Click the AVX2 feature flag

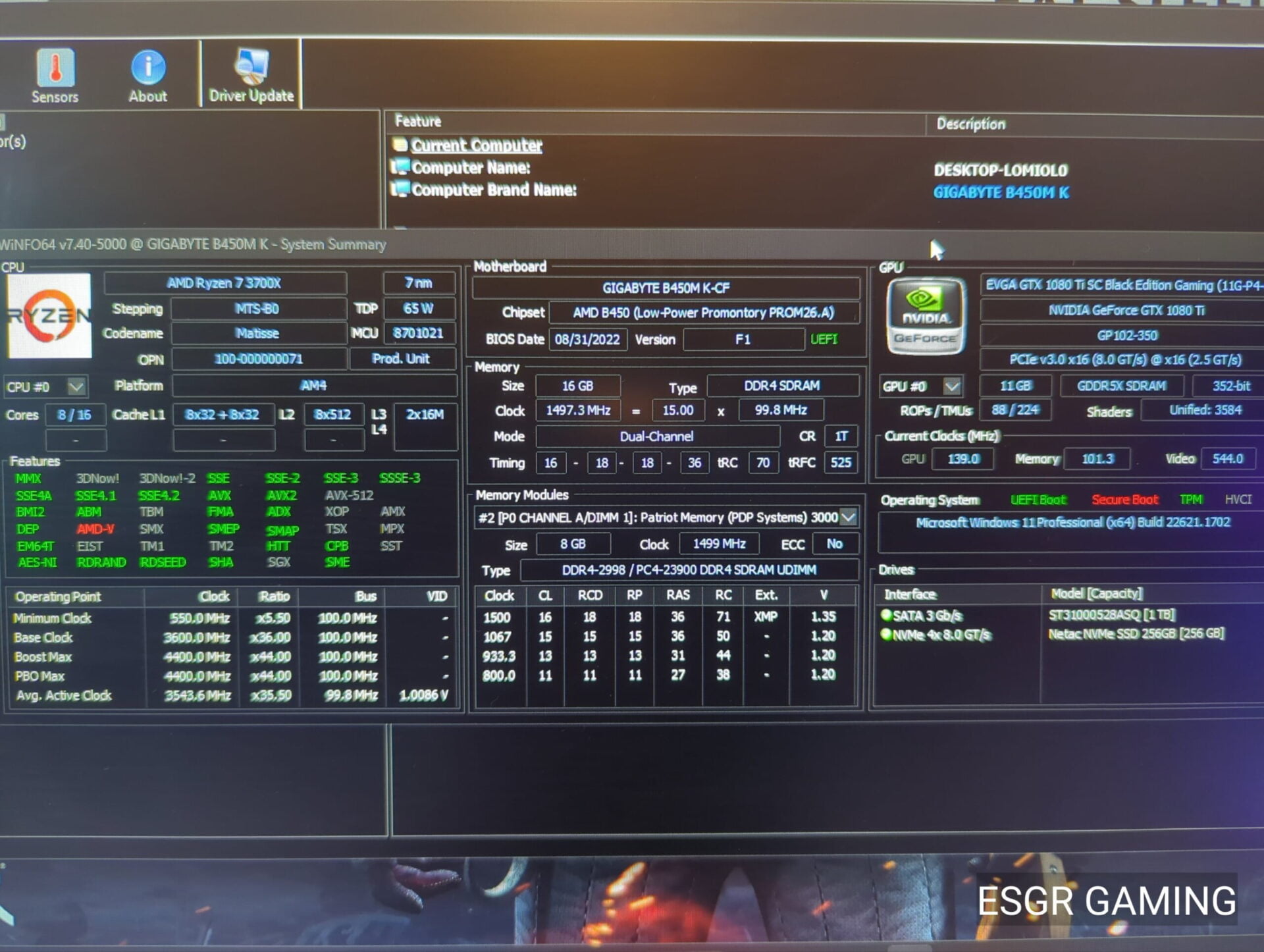click(282, 495)
